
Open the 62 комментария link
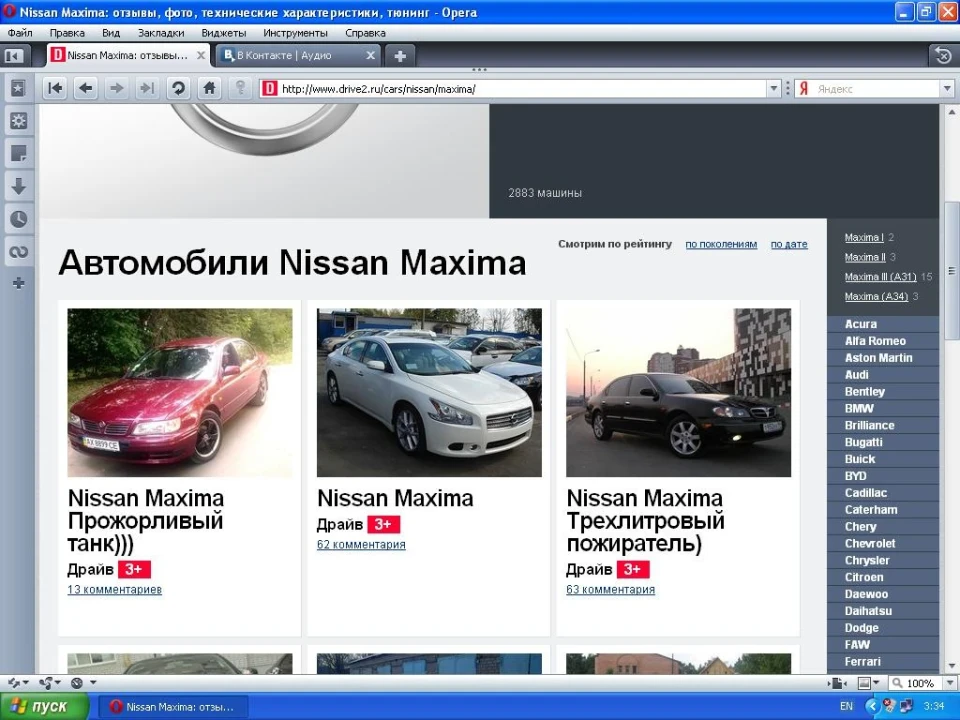click(x=361, y=544)
